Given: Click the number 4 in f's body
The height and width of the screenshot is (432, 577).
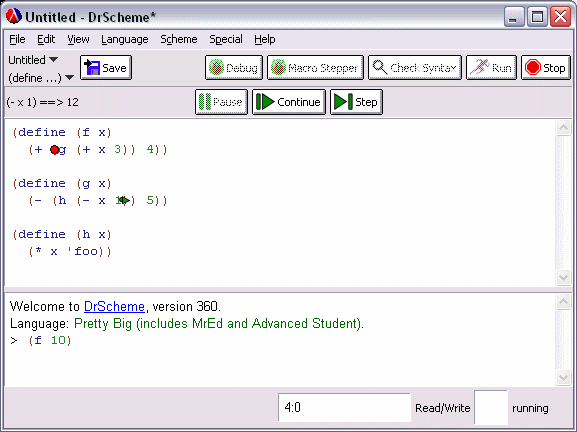Looking at the screenshot, I should pos(150,149).
